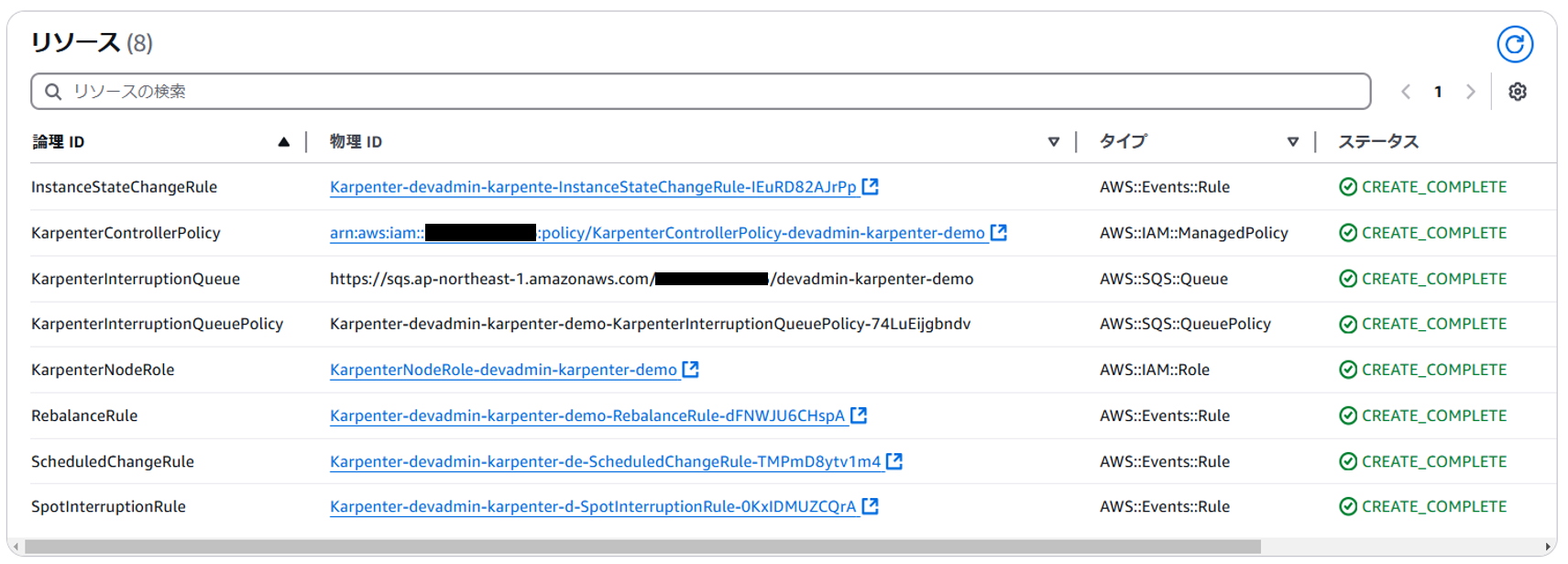Open external link icon for KarpenterControllerPolicy
Viewport: 1568px width, 564px height.
point(999,232)
